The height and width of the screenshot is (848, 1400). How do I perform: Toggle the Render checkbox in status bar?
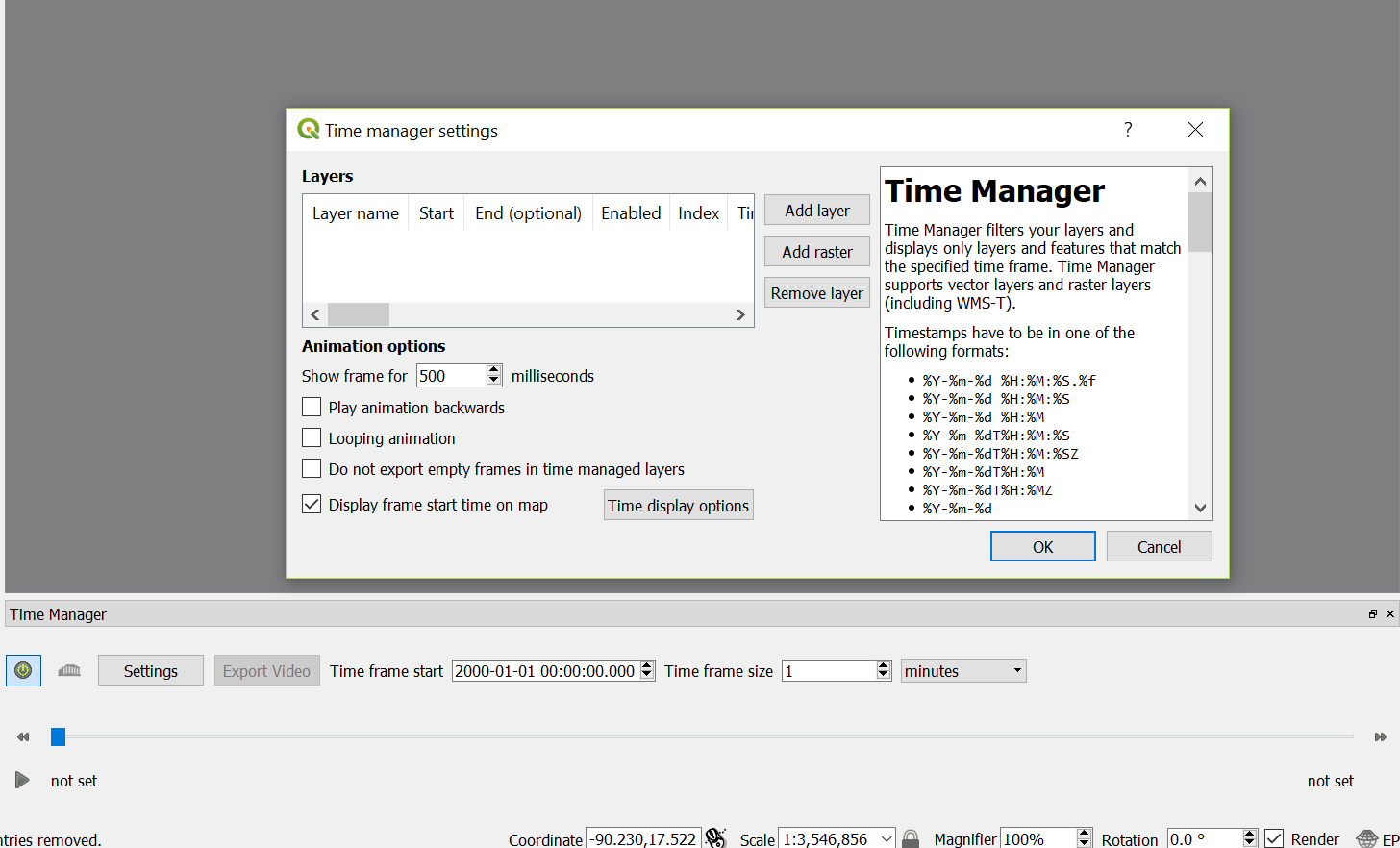[1274, 838]
